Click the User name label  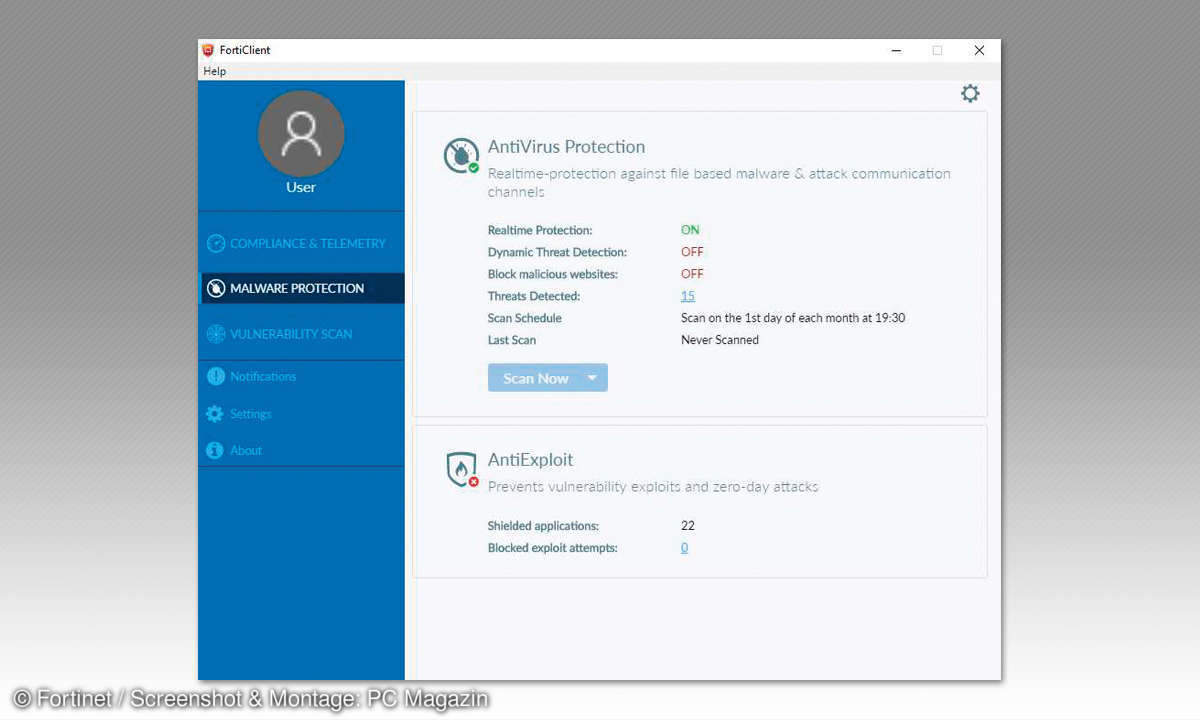pyautogui.click(x=301, y=187)
